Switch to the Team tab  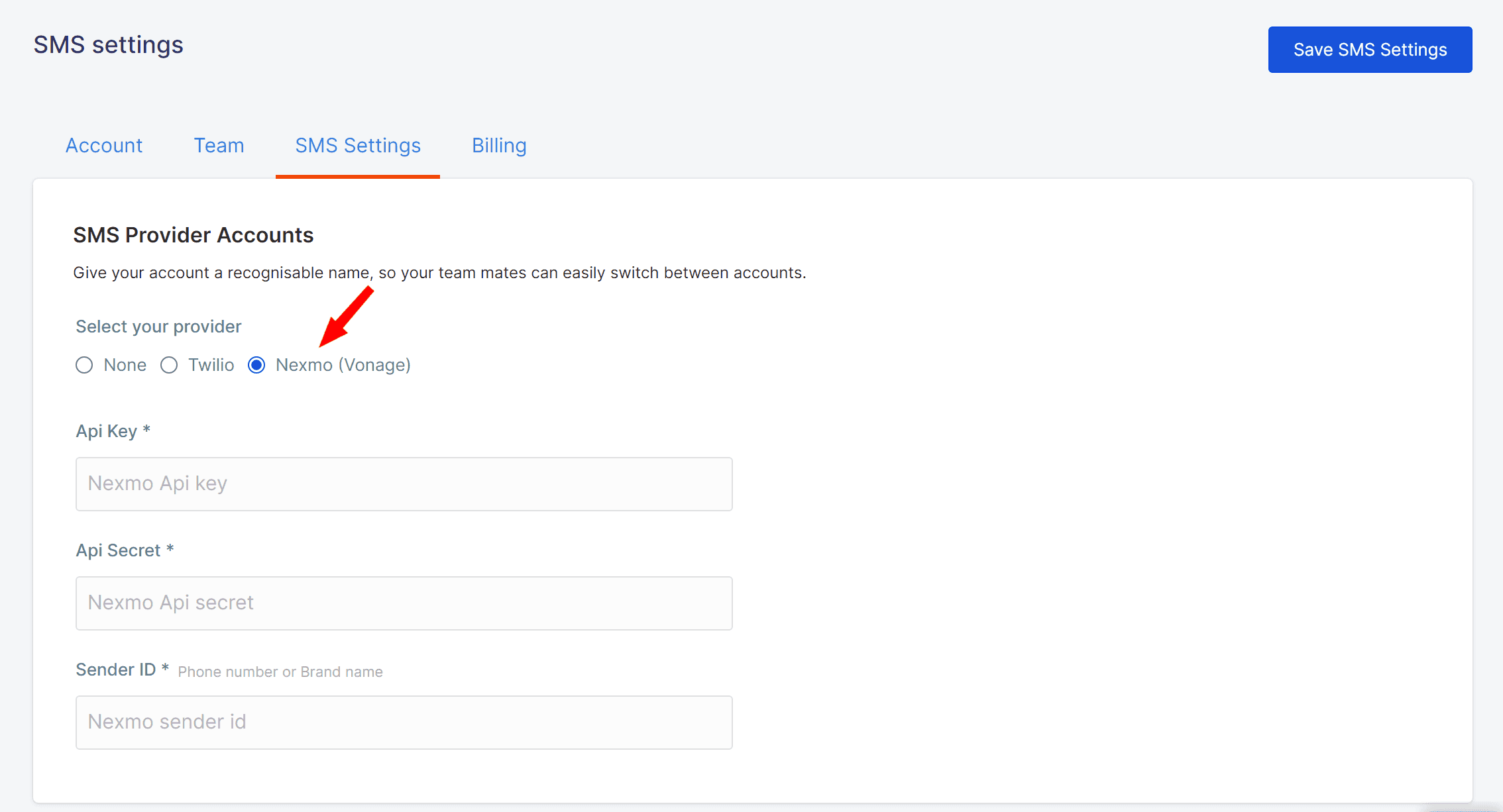pyautogui.click(x=219, y=146)
